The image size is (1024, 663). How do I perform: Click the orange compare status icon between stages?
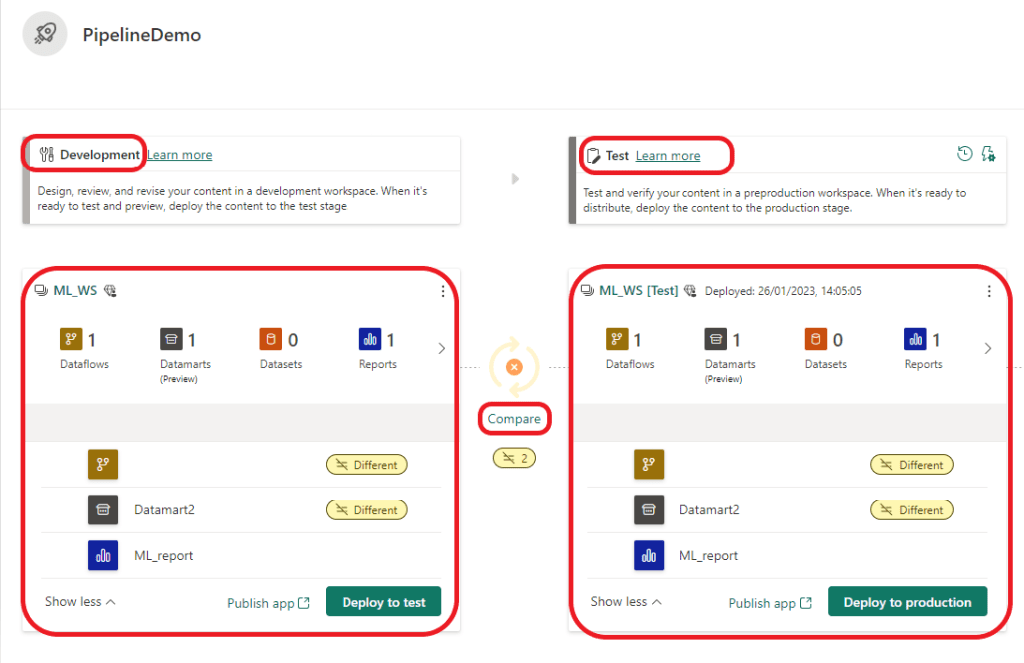[514, 367]
